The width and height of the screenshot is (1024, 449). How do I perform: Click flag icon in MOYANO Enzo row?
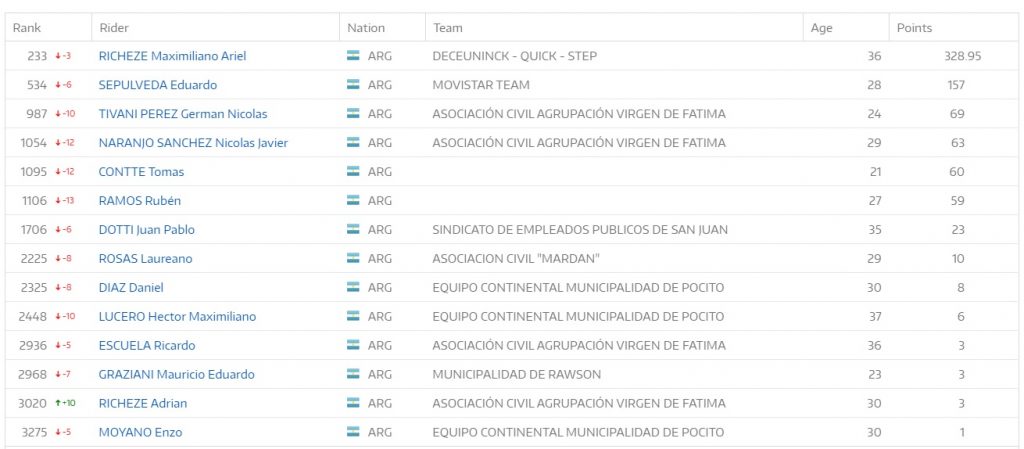[353, 432]
